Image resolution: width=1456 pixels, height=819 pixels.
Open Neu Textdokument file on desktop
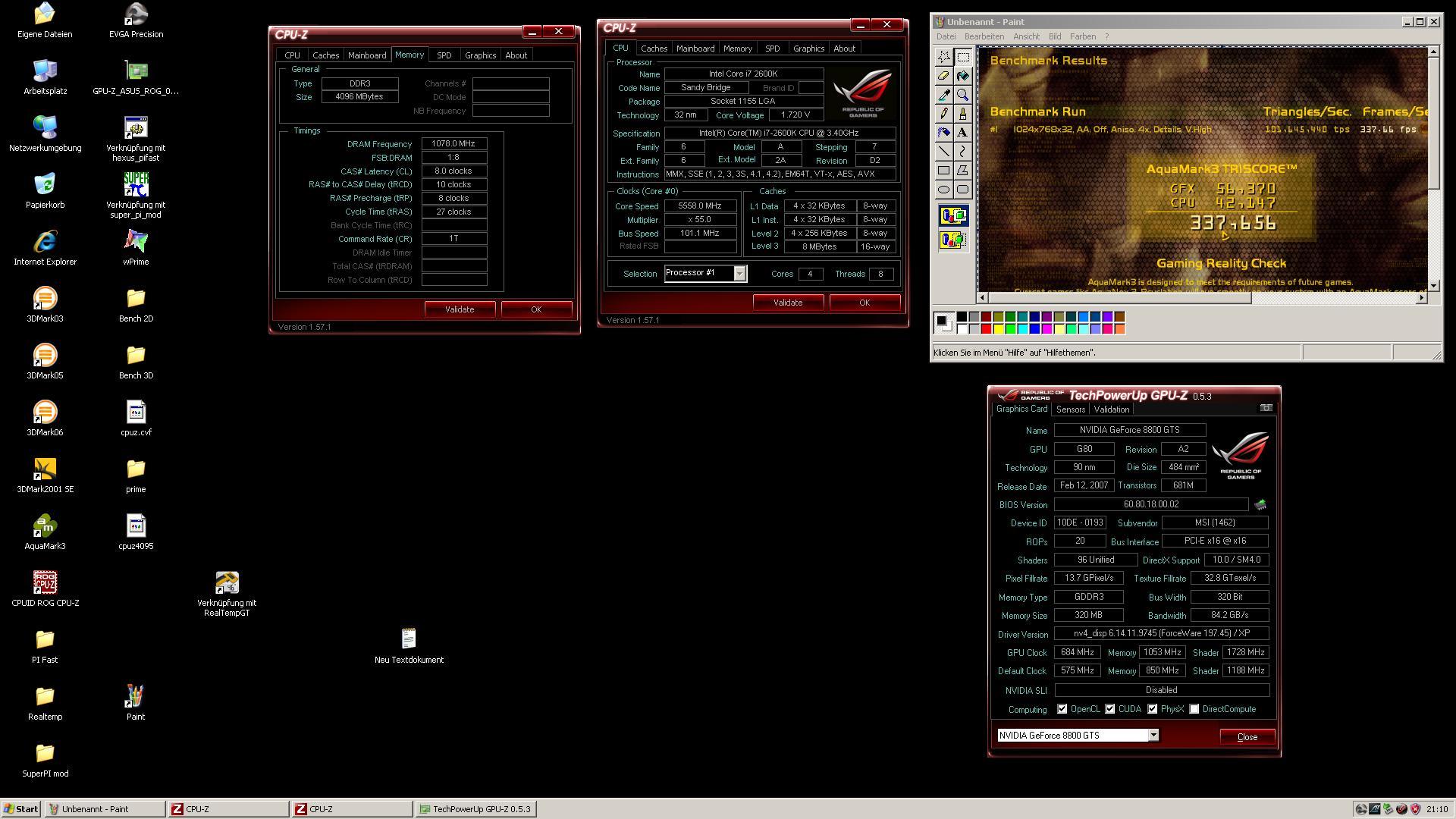point(409,645)
